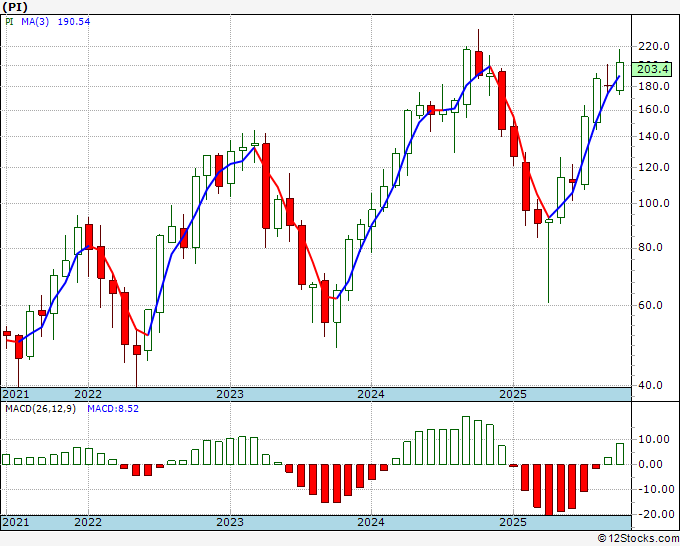Viewport: 680px width, 546px height.
Task: Click the 120.0 price axis label
Action: 654,167
